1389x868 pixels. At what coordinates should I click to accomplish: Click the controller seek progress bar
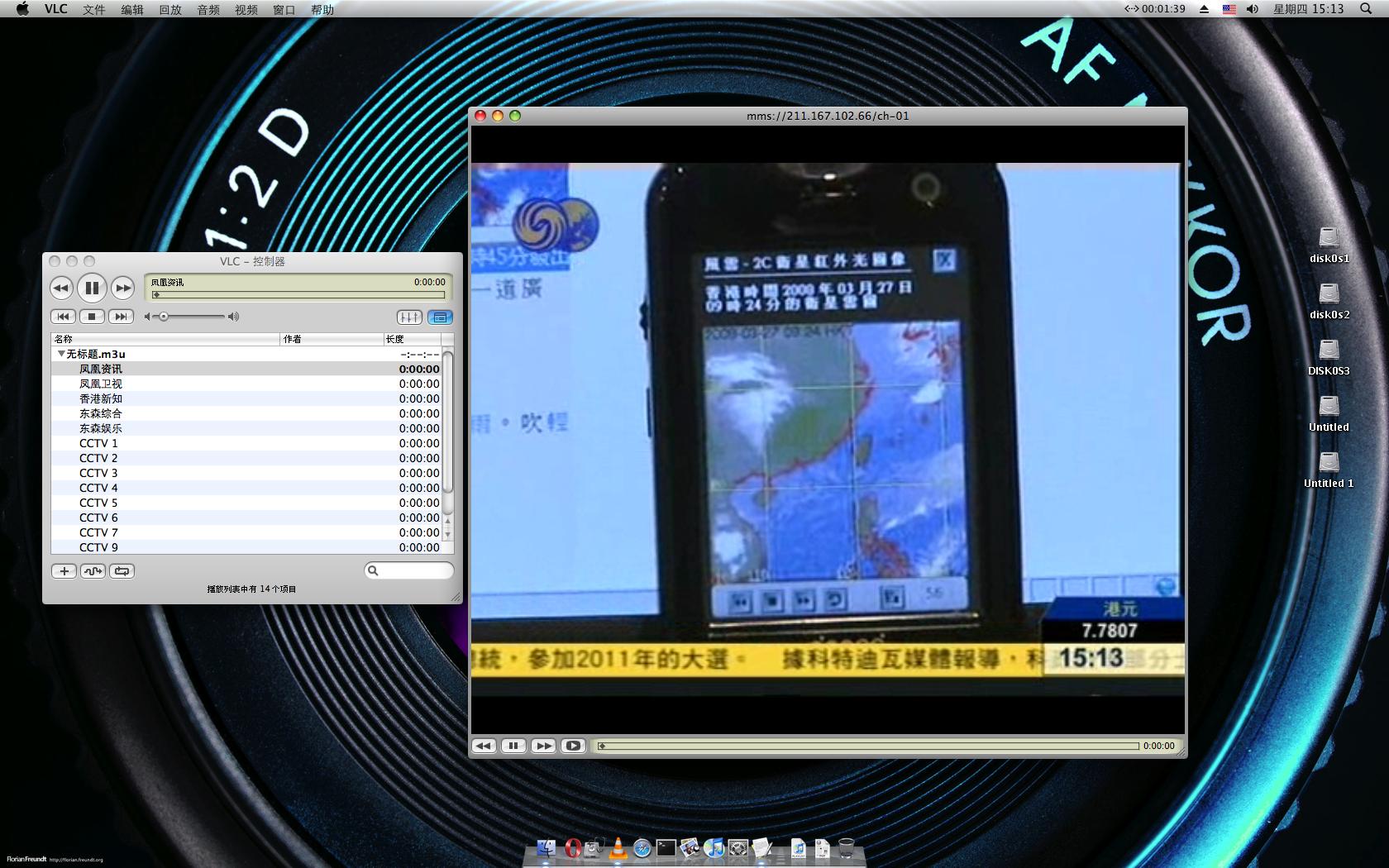(x=298, y=294)
